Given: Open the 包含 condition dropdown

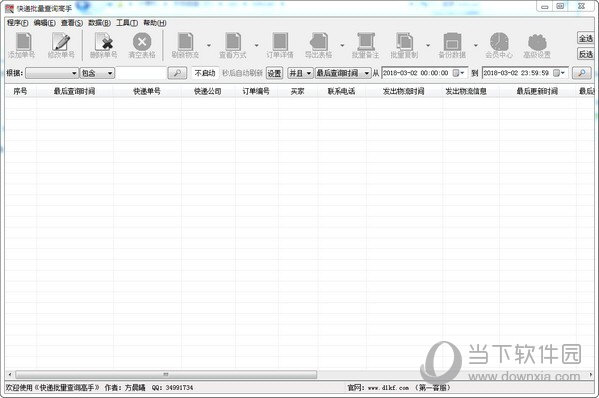Looking at the screenshot, I should 97,73.
